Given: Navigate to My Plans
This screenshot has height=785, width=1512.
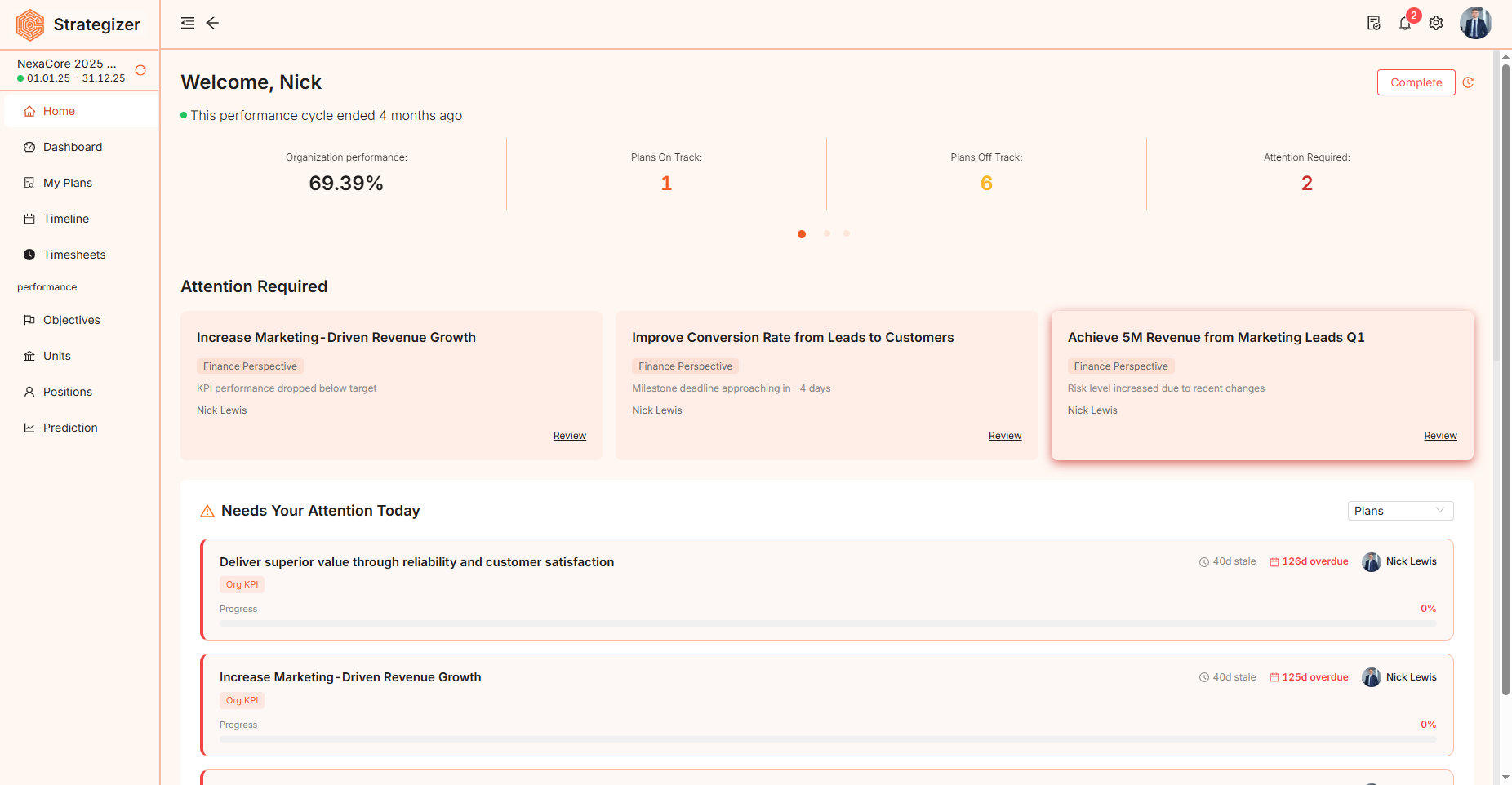Looking at the screenshot, I should [81, 183].
